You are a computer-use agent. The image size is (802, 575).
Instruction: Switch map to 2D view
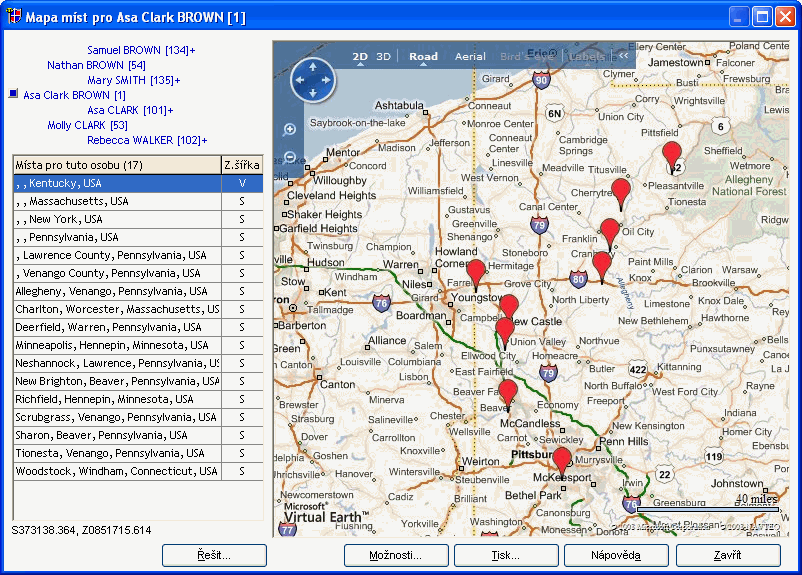pos(360,56)
